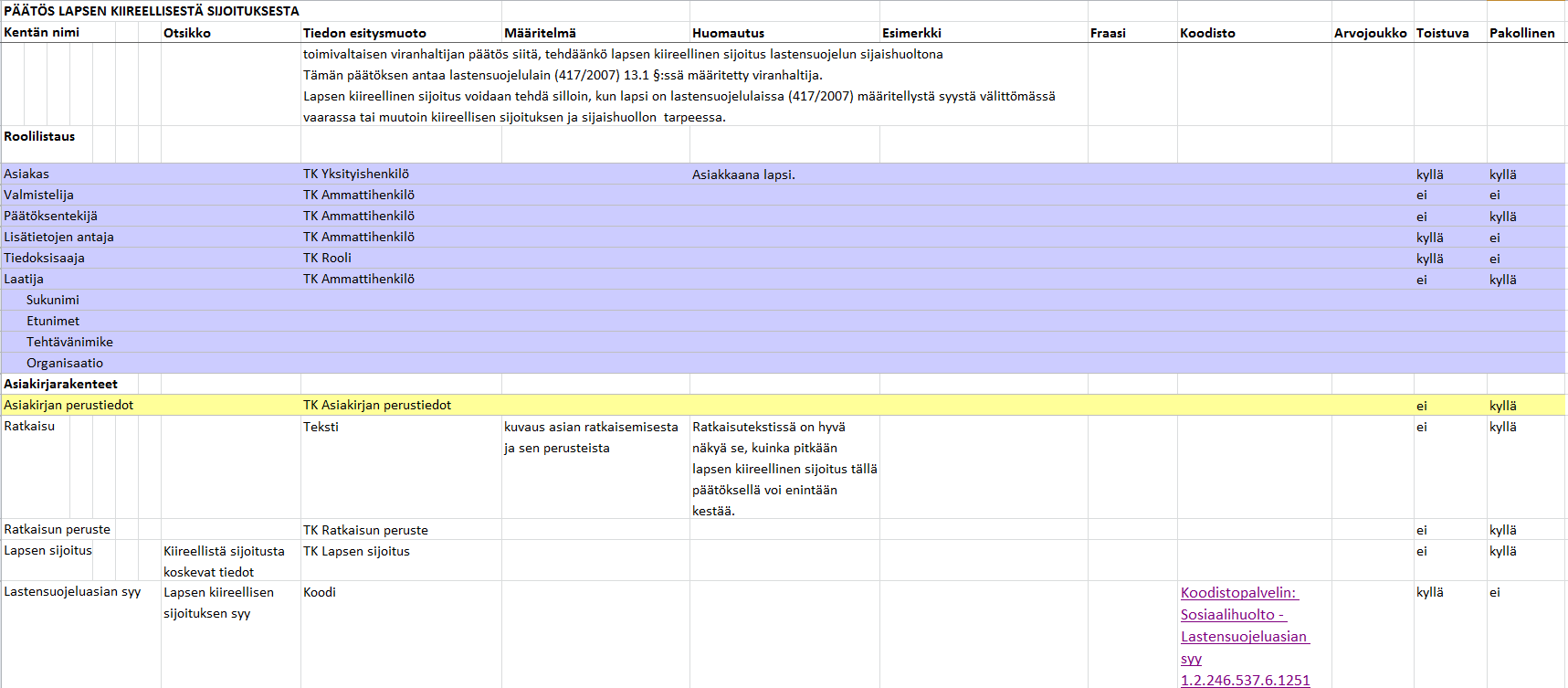Select the 'Valmistelija' cell
1568x688 pixels.
click(x=38, y=195)
